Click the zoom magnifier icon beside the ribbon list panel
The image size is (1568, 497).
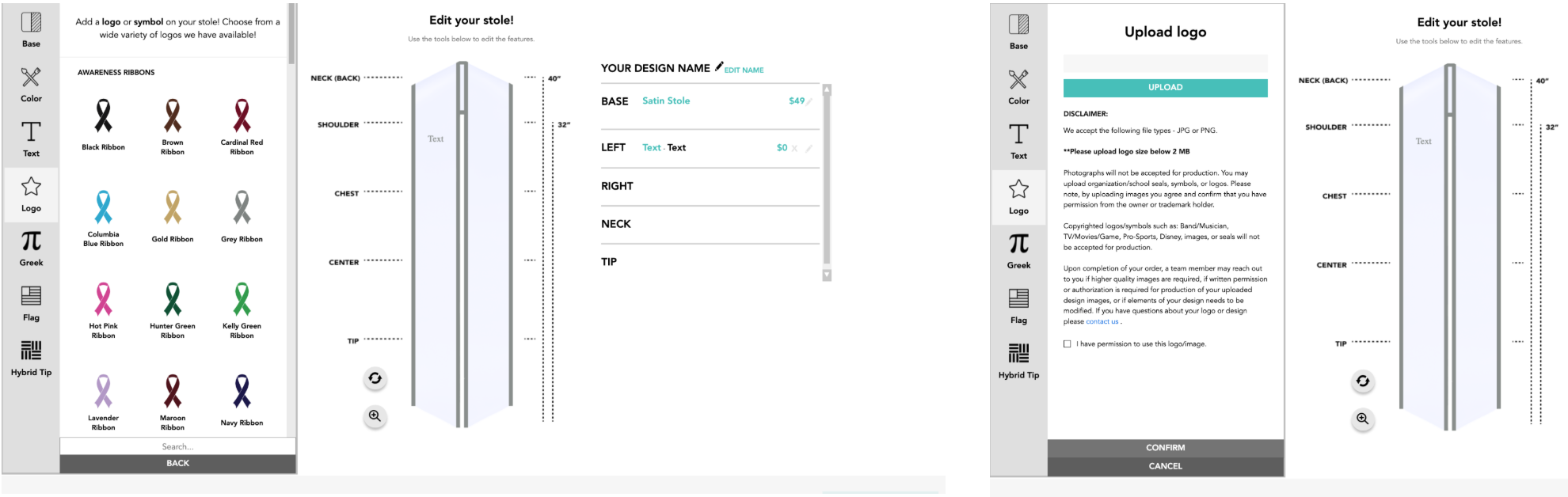point(375,416)
